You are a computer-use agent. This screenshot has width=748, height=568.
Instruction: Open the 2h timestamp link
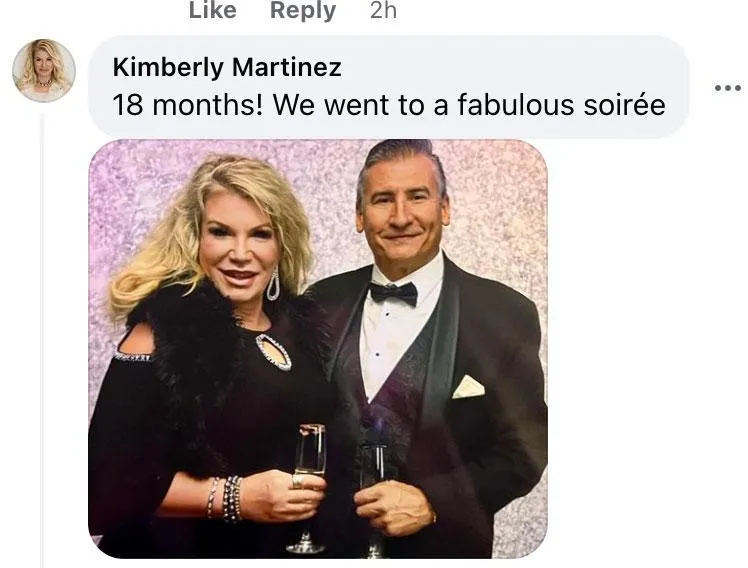point(383,11)
